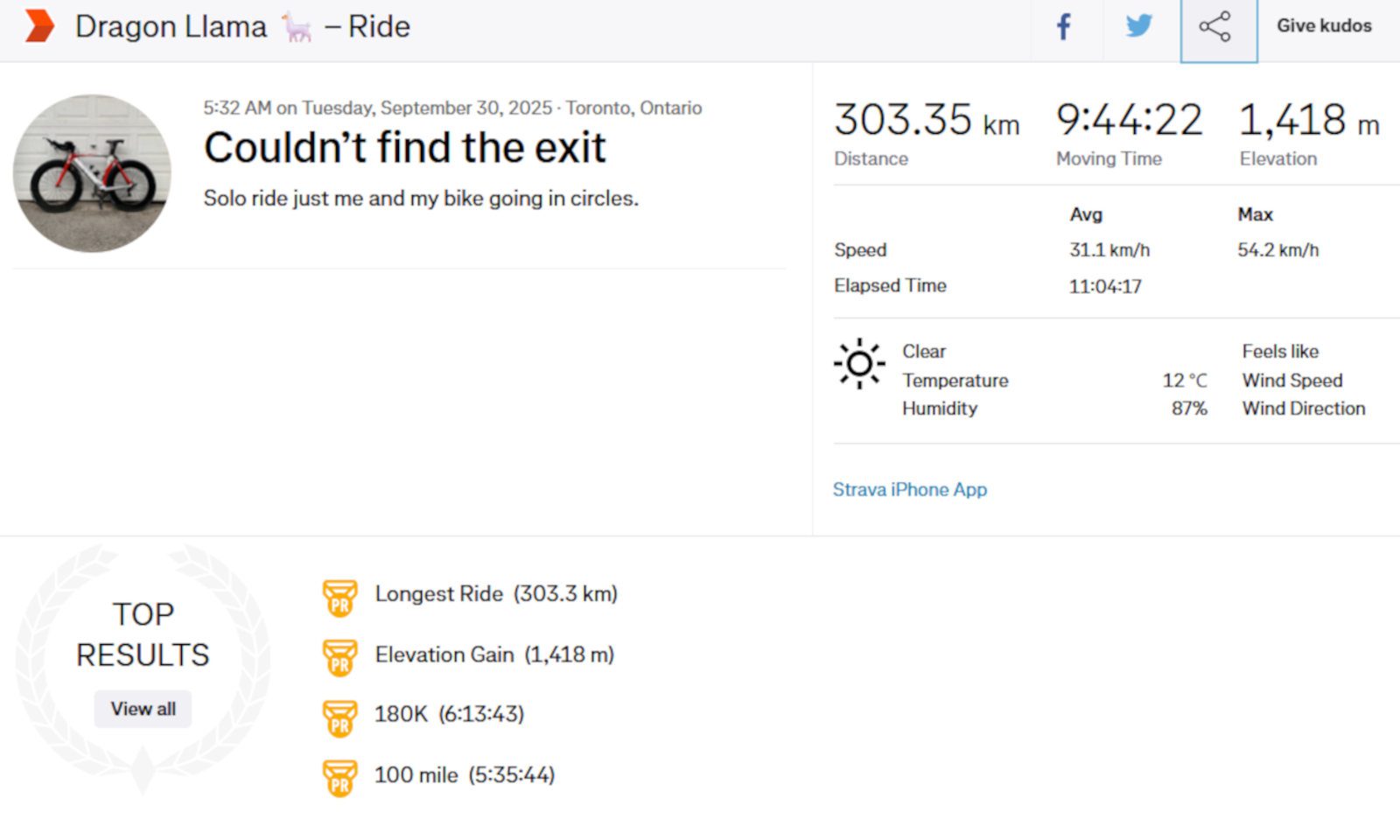Click the Elevation Gain PR medal icon
Image resolution: width=1400 pixels, height=840 pixels.
point(339,658)
